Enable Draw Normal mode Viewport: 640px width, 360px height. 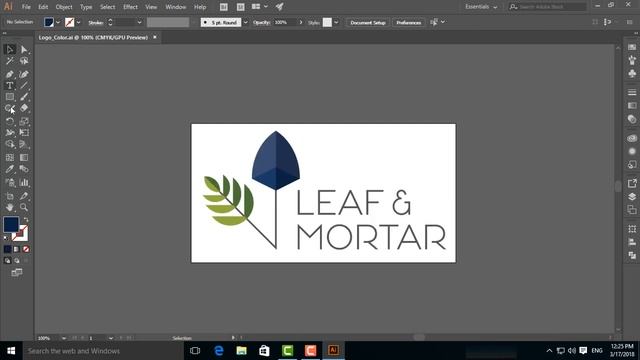(x=7, y=260)
